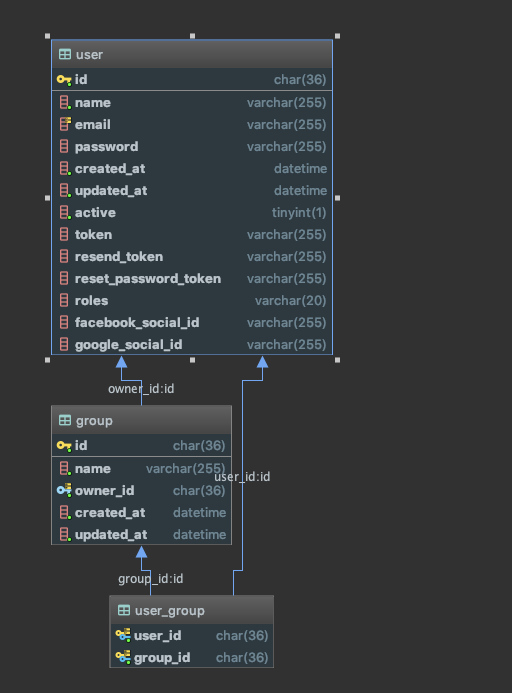The height and width of the screenshot is (693, 512).
Task: Click the arrowhead pointing into group table
Action: click(x=141, y=552)
